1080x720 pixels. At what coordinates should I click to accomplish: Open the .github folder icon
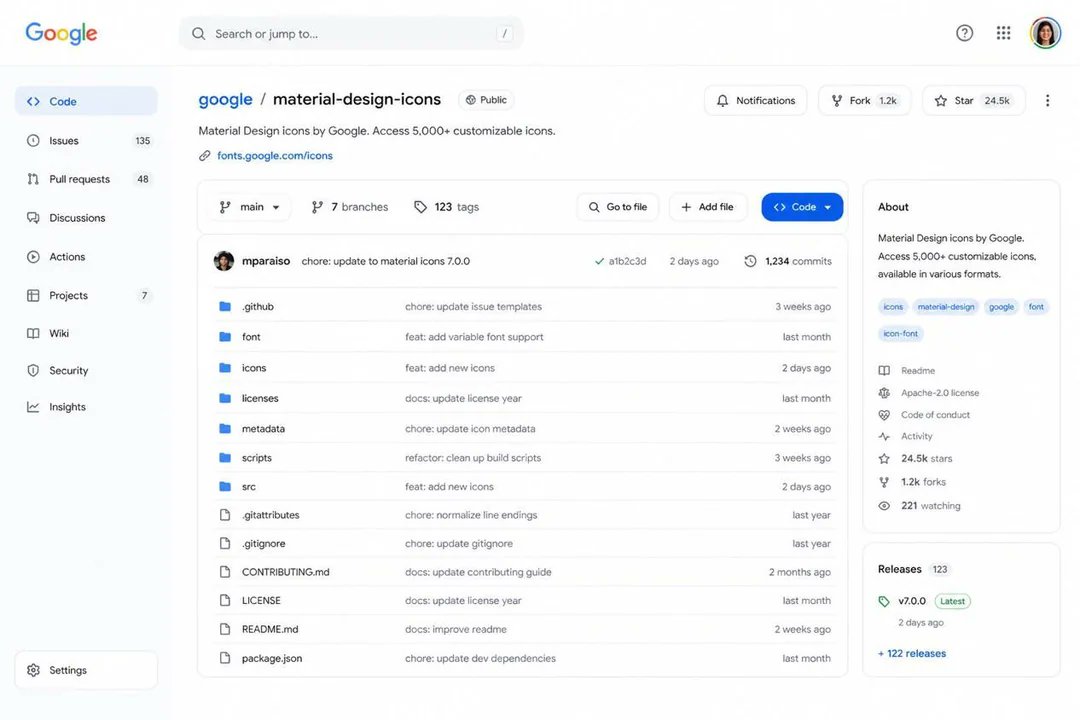click(x=225, y=307)
